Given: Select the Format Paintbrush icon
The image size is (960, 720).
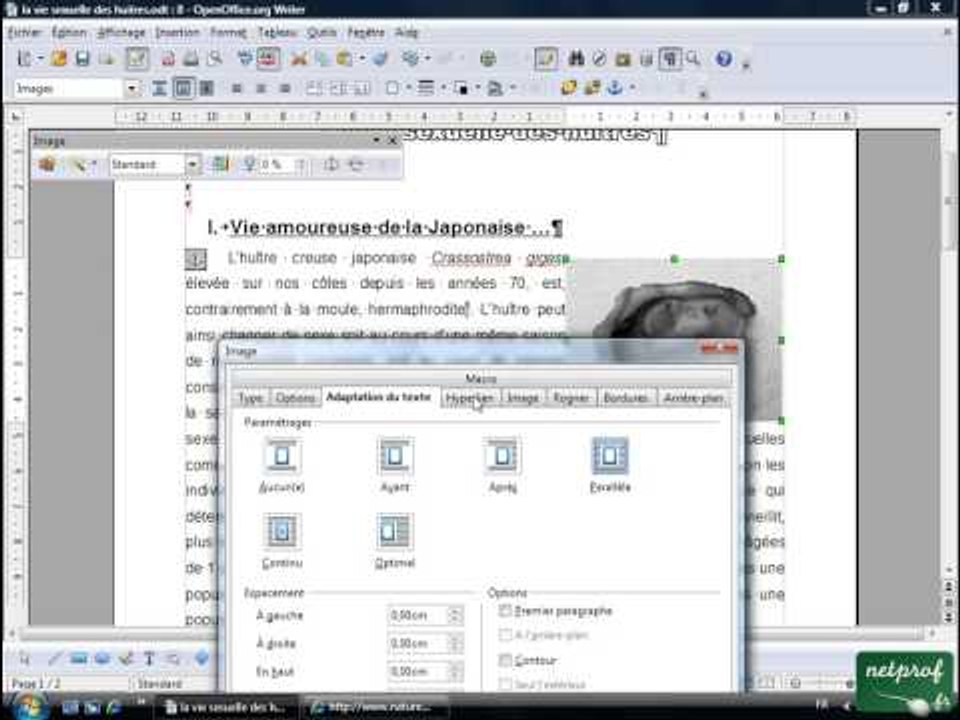Looking at the screenshot, I should tap(380, 59).
